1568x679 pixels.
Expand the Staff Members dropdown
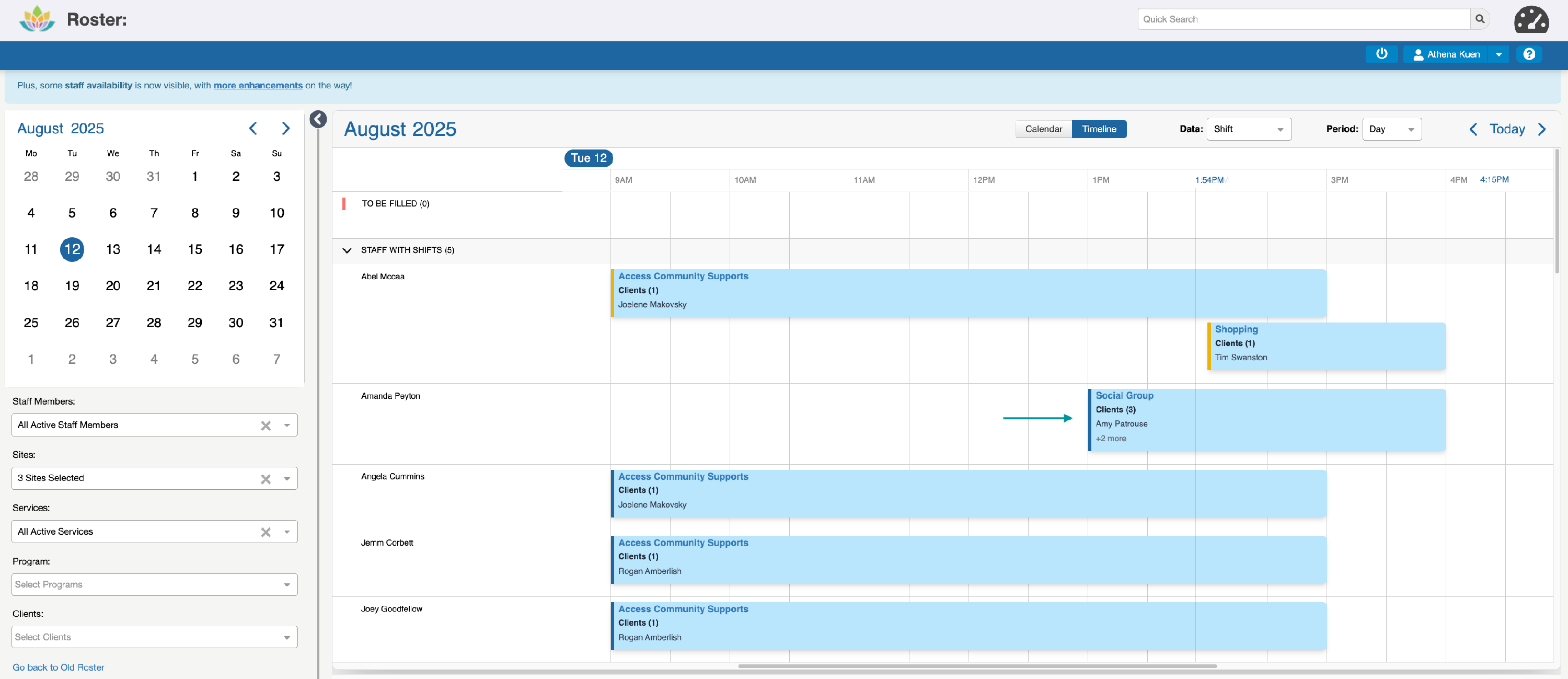click(287, 425)
